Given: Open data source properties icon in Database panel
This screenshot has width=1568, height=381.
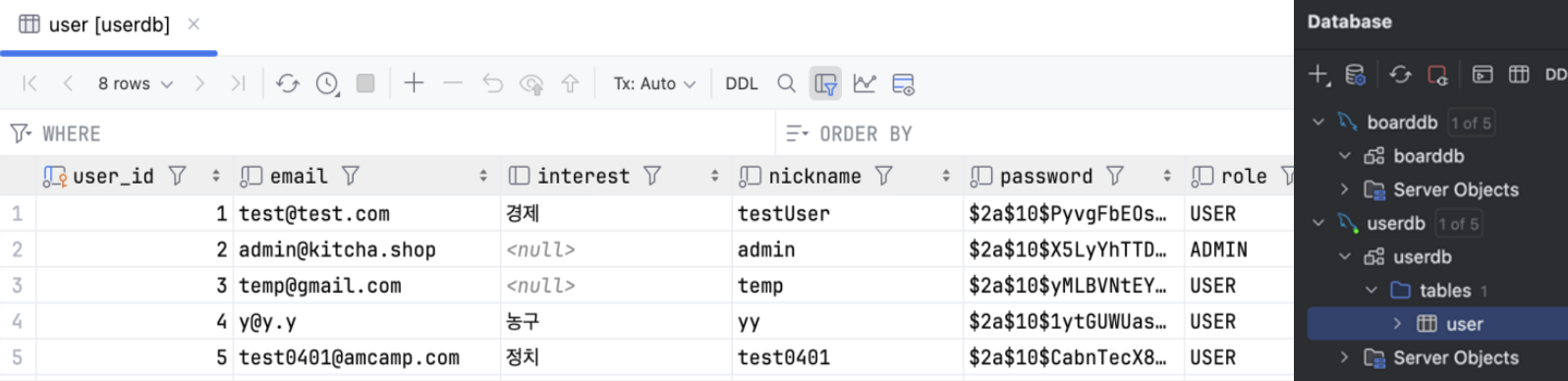Looking at the screenshot, I should [x=1355, y=75].
